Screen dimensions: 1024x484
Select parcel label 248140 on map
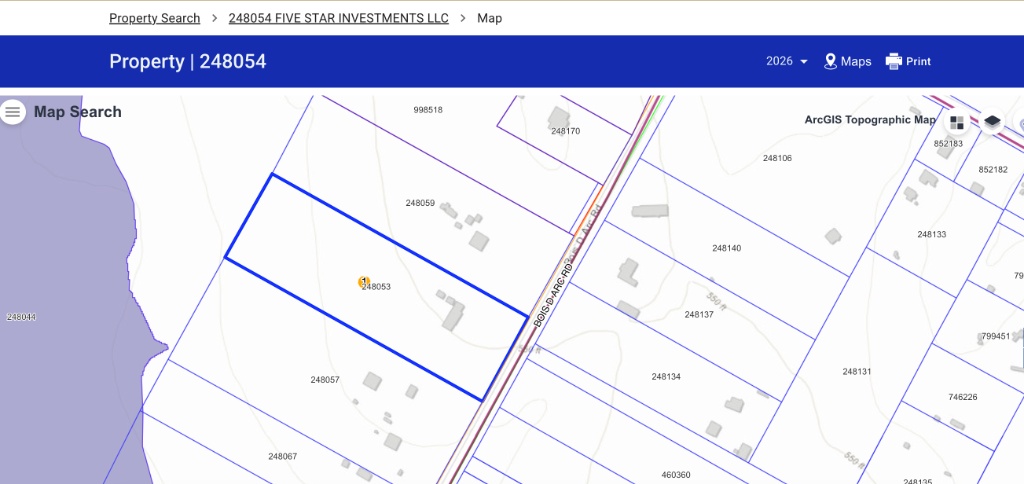tap(726, 248)
